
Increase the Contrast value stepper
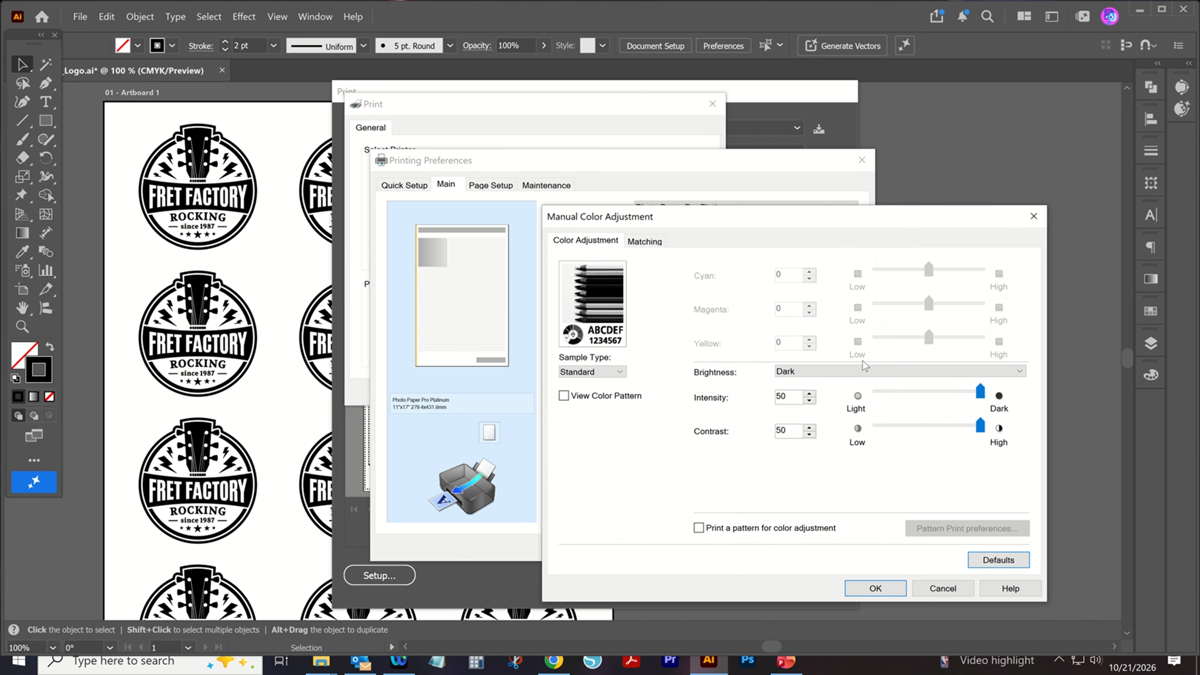(809, 427)
